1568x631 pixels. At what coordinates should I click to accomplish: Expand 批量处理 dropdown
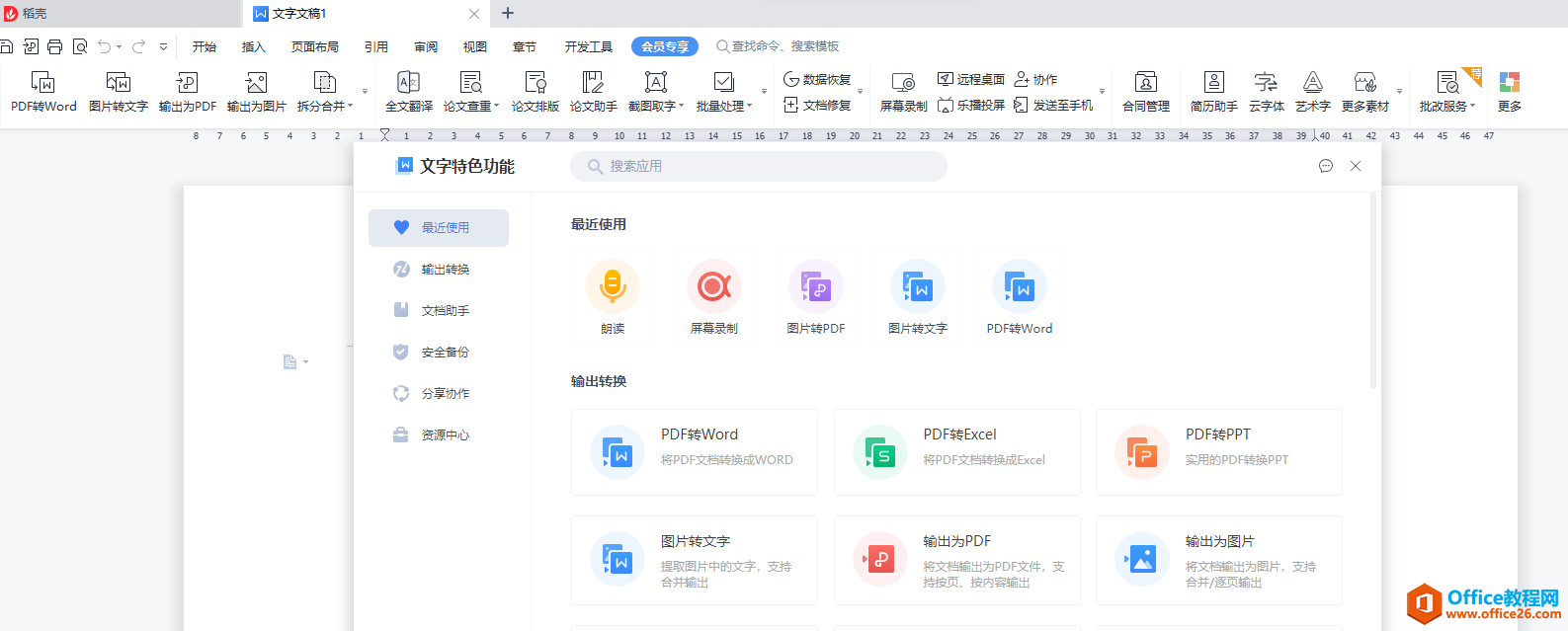point(749,106)
